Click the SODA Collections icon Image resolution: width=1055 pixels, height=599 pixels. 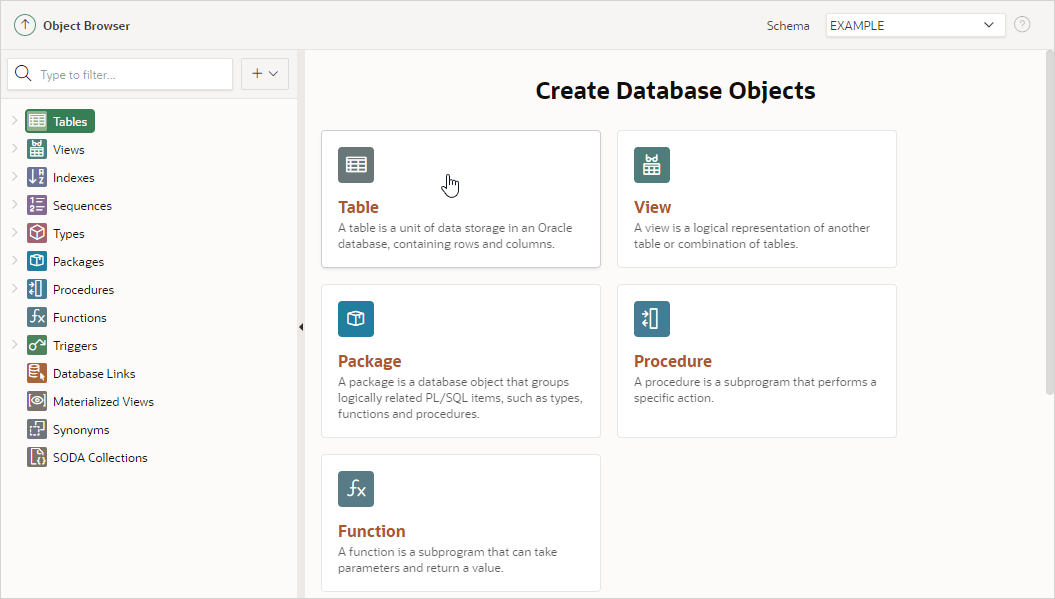pyautogui.click(x=37, y=458)
